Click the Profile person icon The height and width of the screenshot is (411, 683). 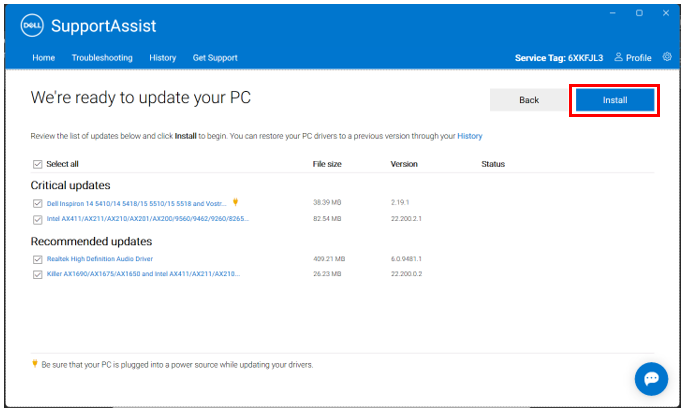[x=619, y=57]
